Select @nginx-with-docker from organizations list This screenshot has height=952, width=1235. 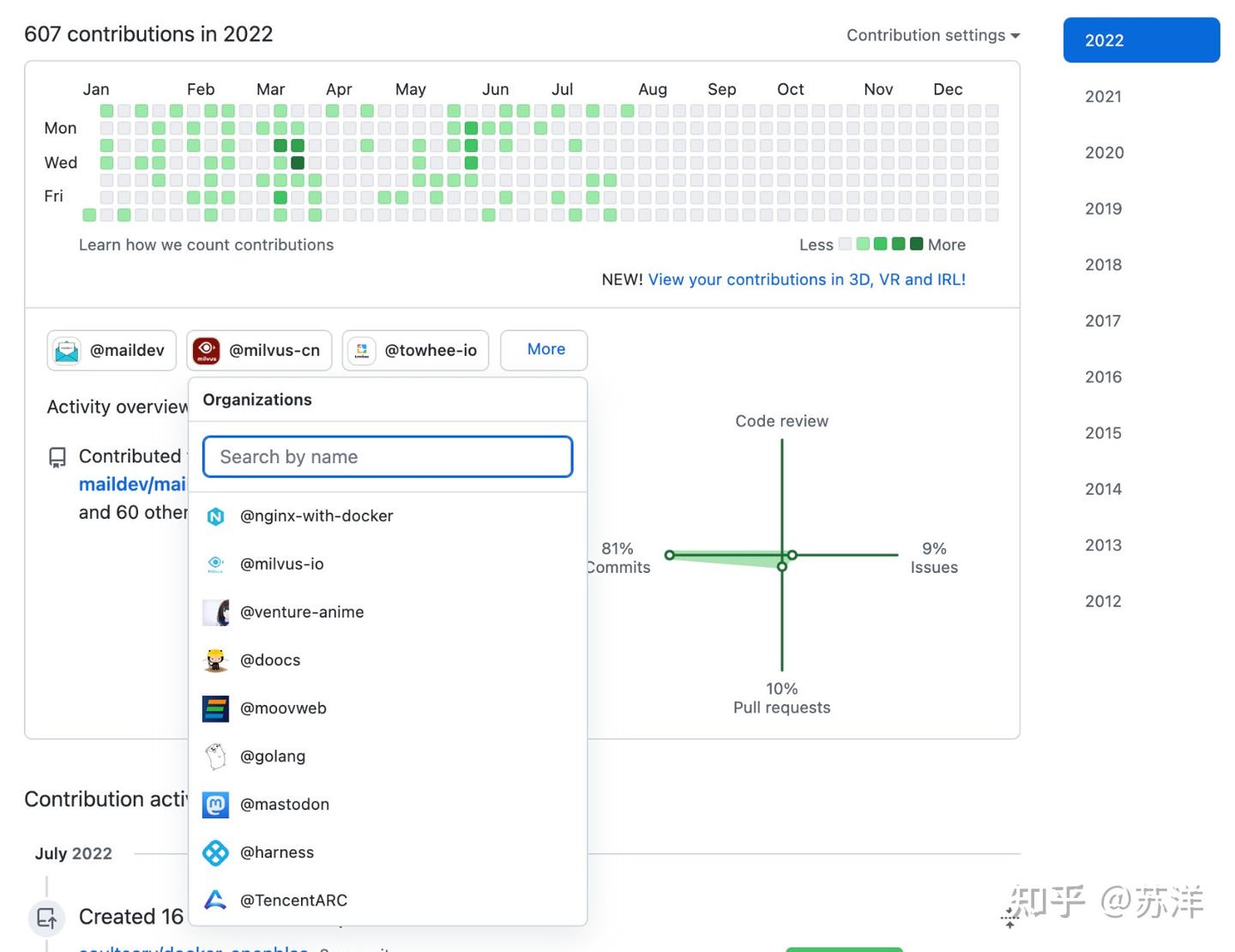click(x=388, y=516)
